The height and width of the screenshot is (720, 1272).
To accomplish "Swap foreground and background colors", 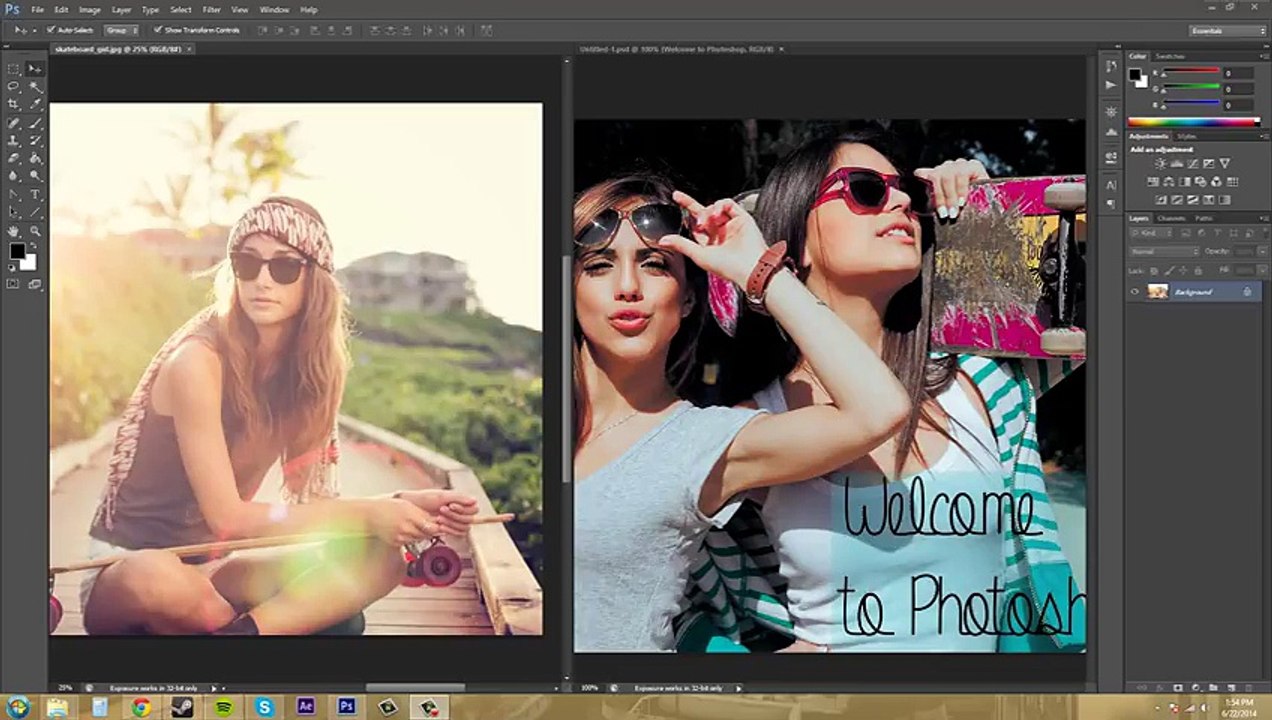I will 33,245.
